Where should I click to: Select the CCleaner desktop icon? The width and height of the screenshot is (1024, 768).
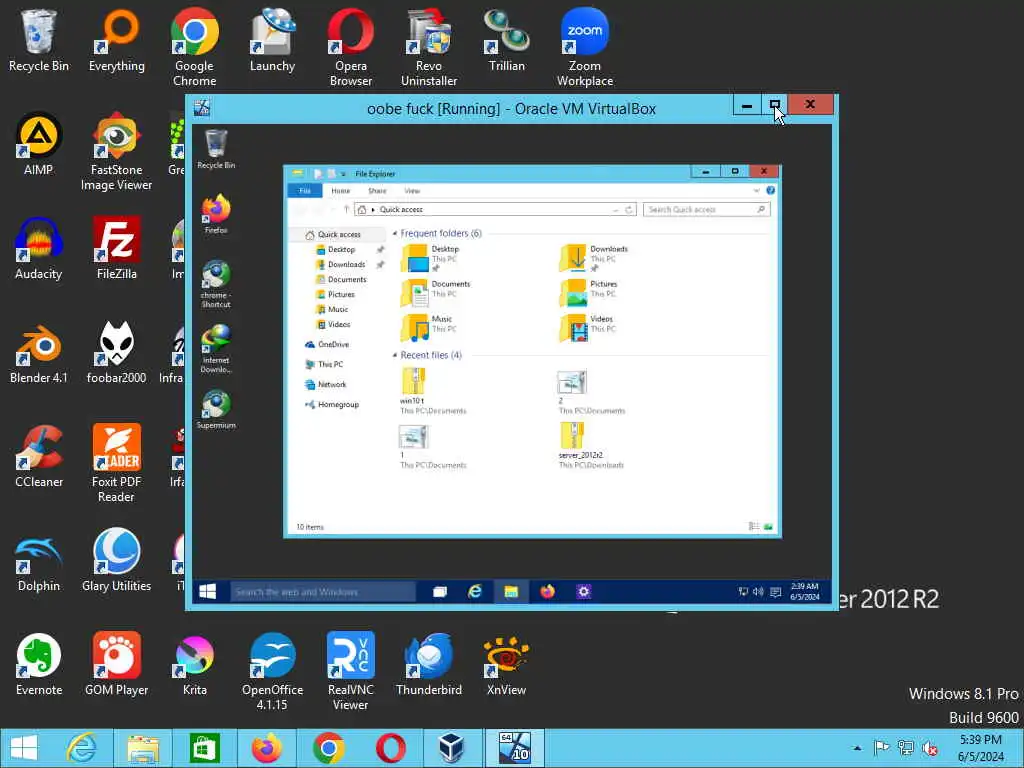39,457
